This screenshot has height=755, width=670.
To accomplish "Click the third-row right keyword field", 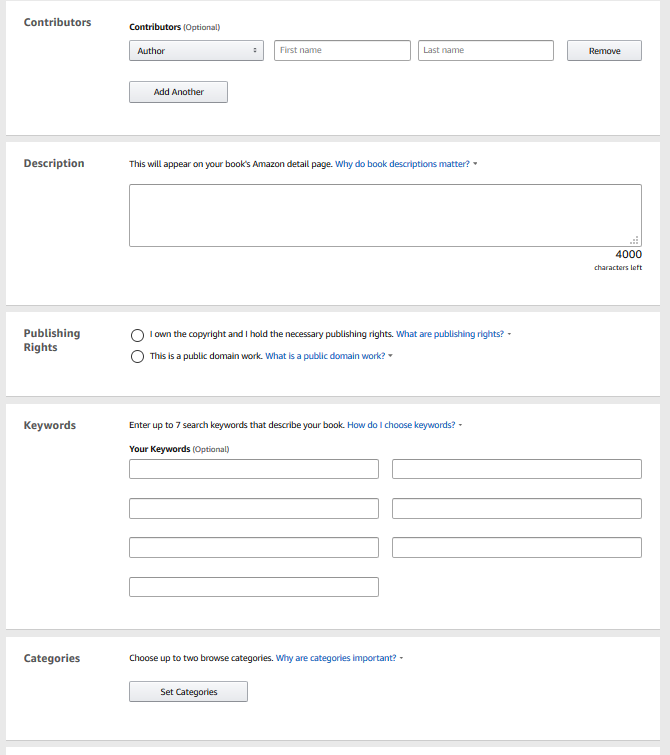I will pos(516,548).
